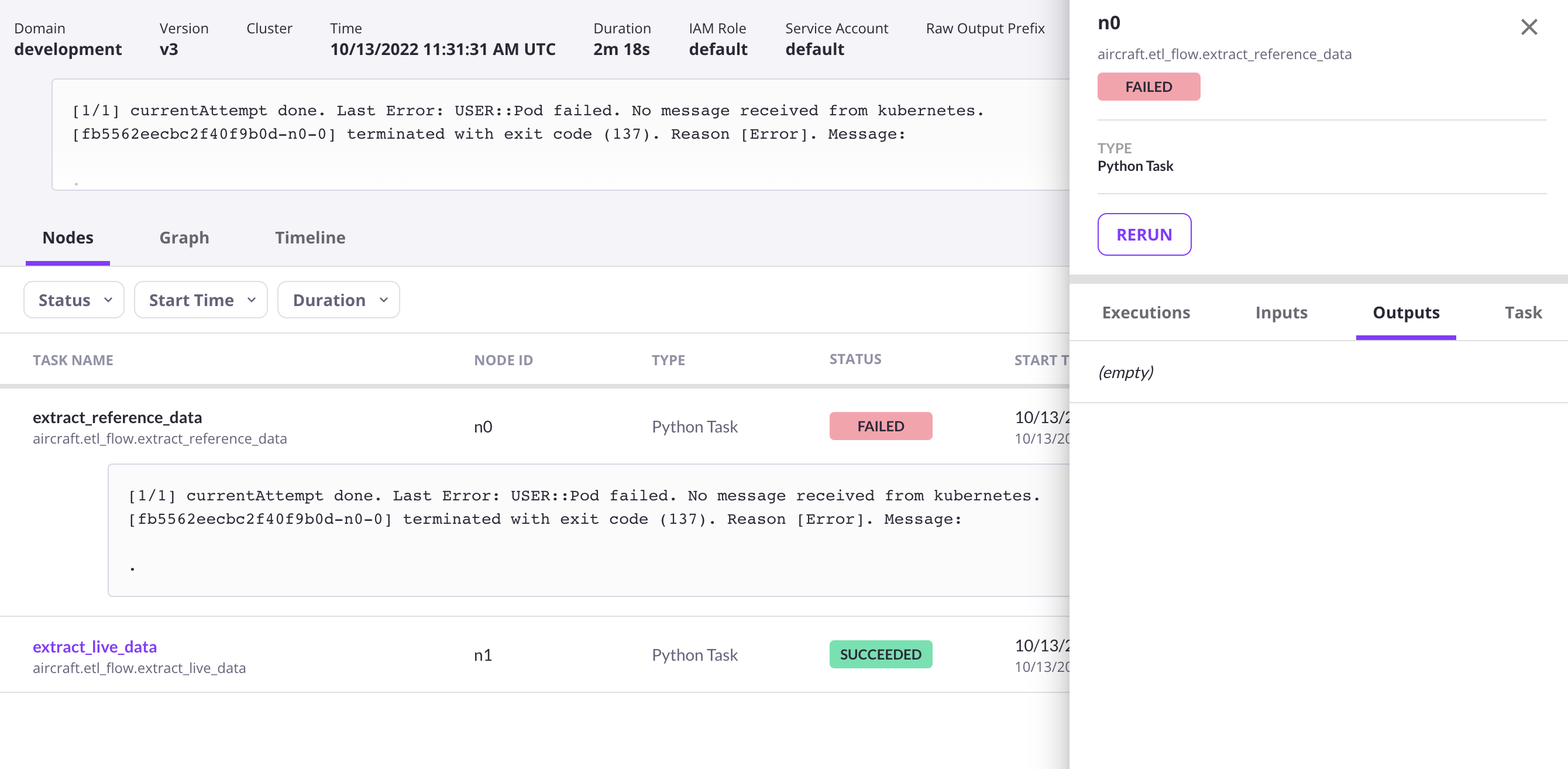Click the SUCCEEDED status badge for n1
The height and width of the screenshot is (769, 1568).
click(880, 654)
